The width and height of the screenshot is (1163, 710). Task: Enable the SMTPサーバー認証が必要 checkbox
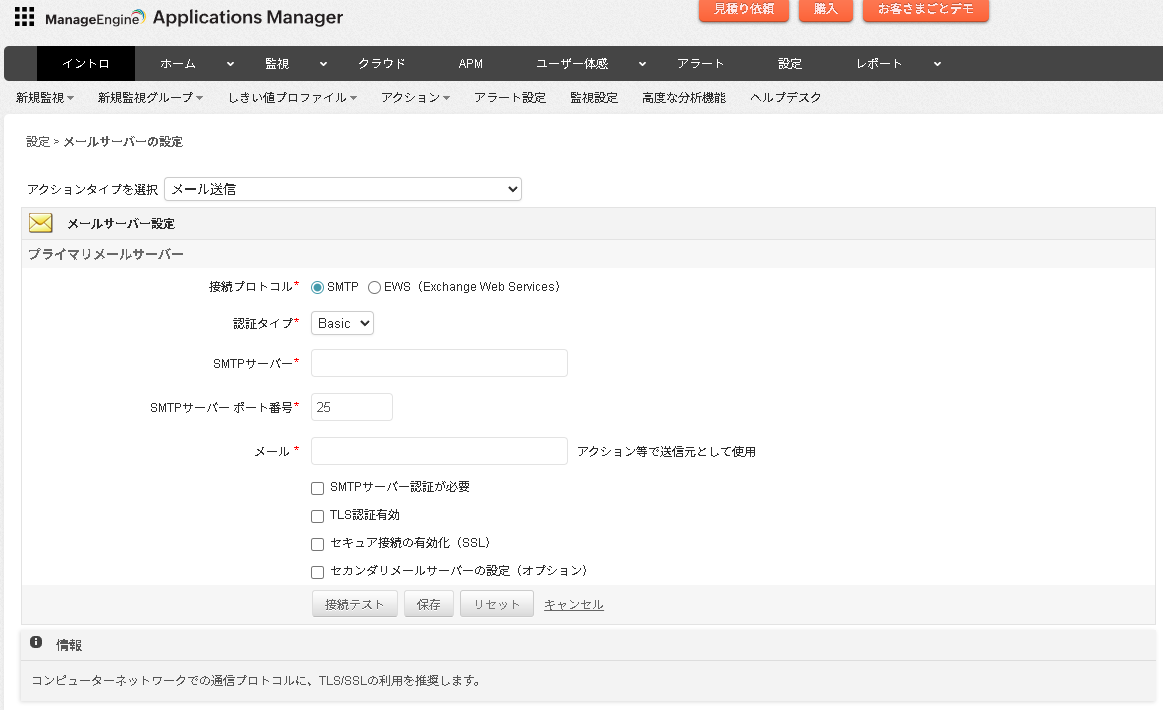(317, 488)
